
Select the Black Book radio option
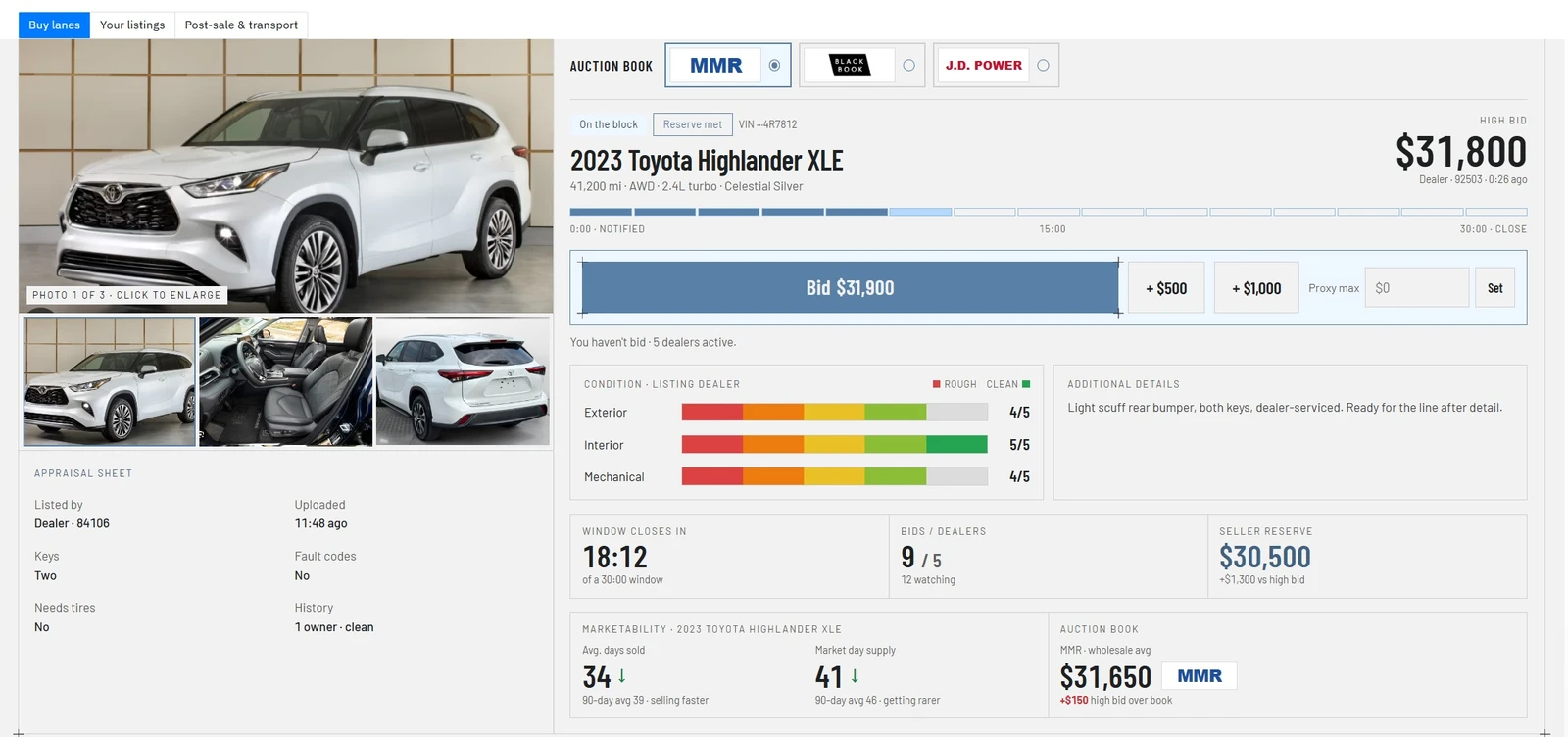(x=908, y=66)
